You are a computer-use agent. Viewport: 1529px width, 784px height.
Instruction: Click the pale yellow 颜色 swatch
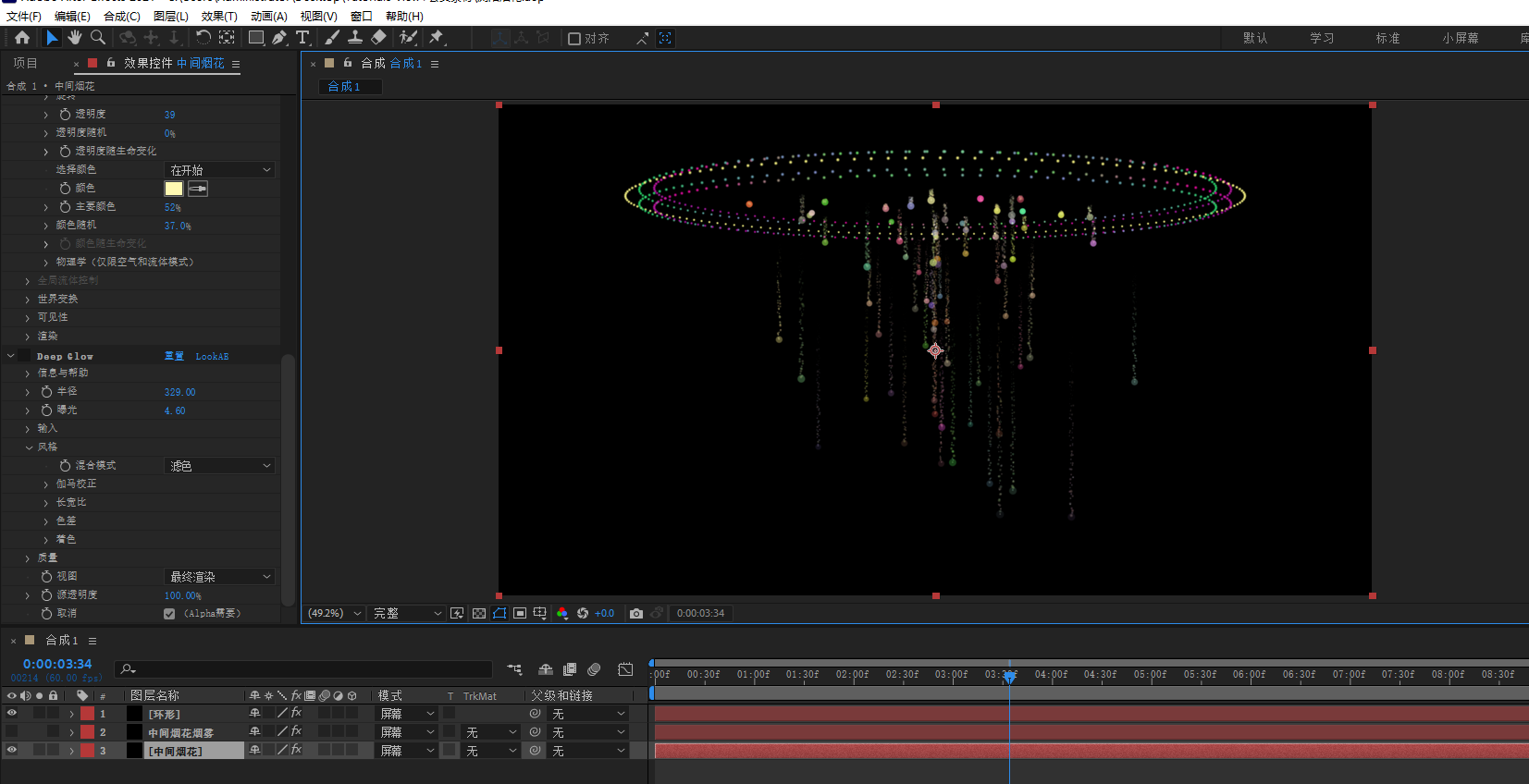(x=173, y=189)
